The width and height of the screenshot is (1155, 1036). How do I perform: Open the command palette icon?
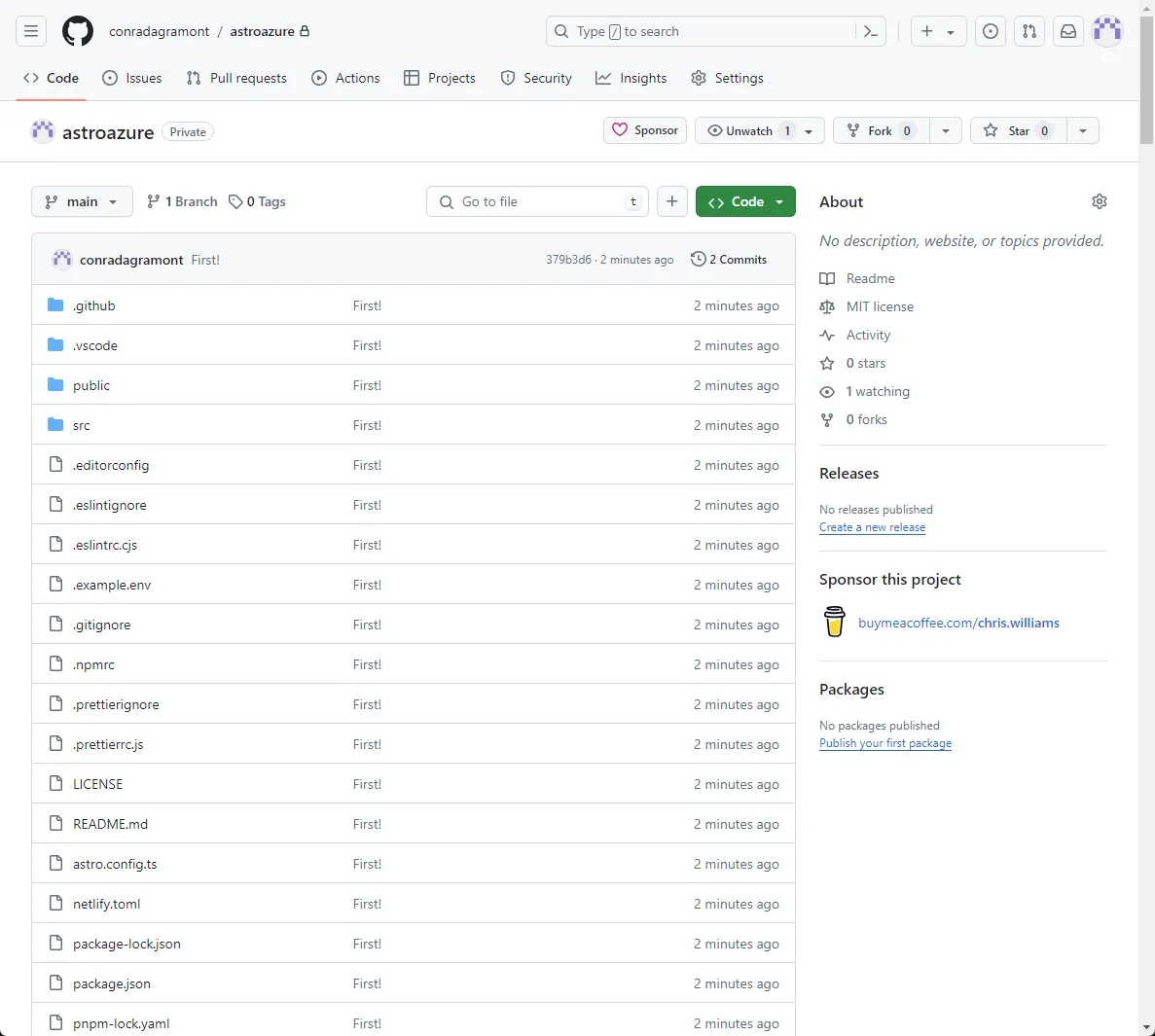click(x=870, y=32)
